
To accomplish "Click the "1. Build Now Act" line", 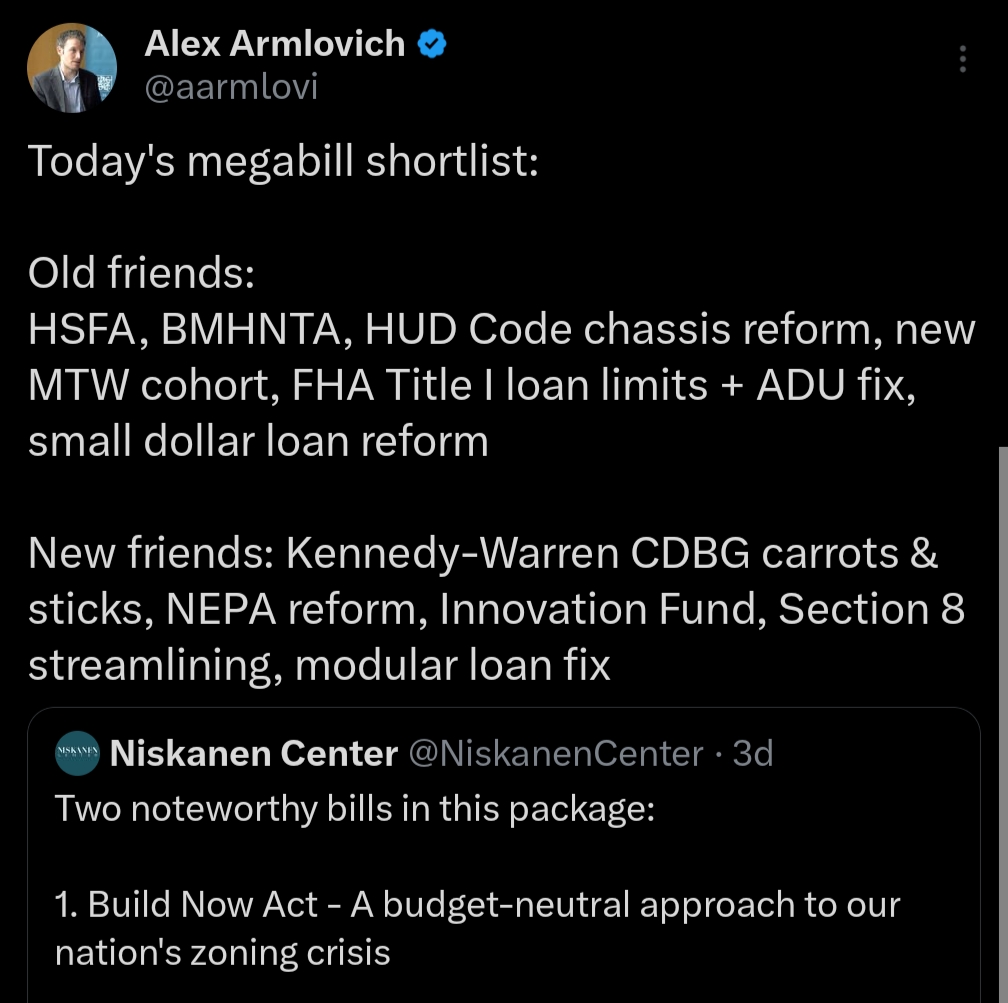I will [478, 904].
